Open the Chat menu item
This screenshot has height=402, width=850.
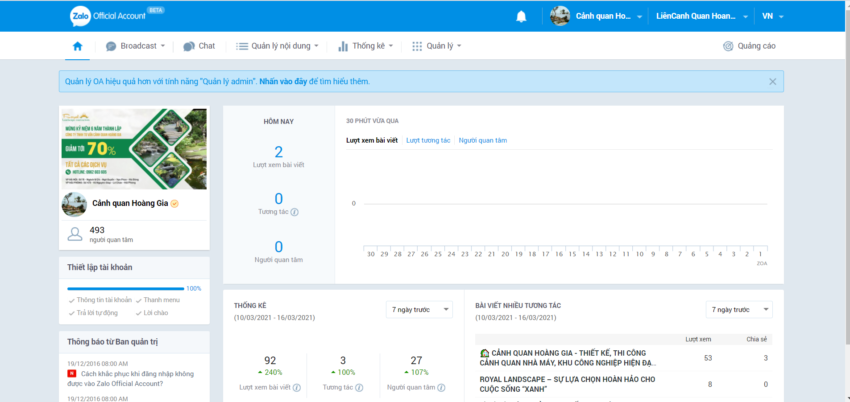(x=200, y=46)
